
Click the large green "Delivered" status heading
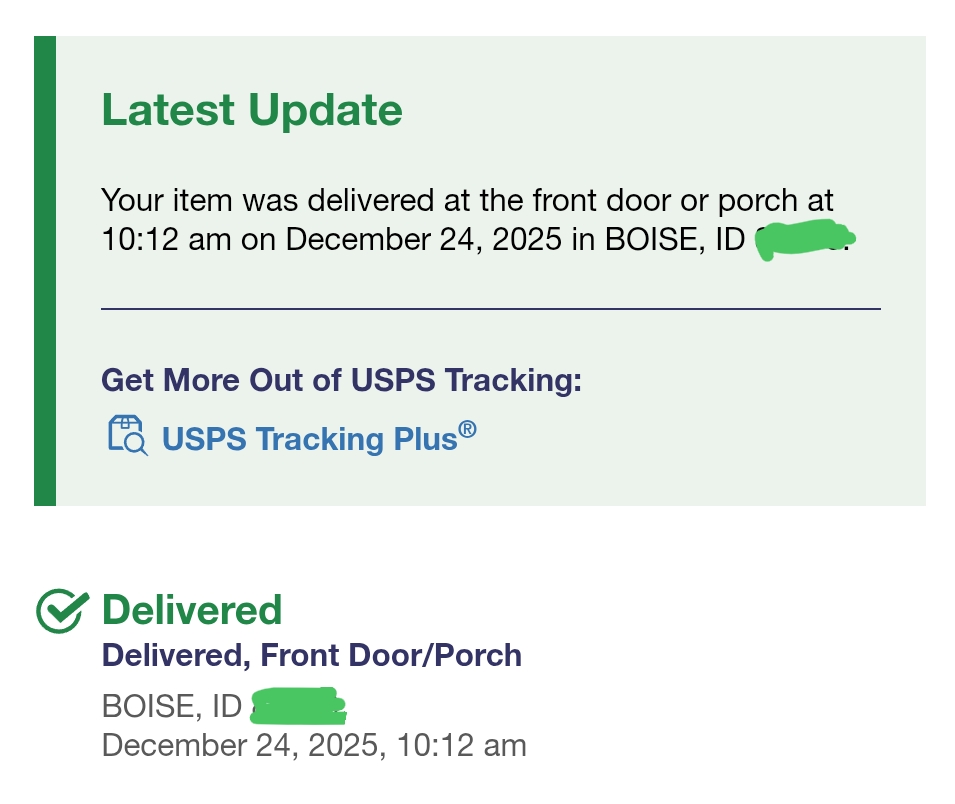click(x=192, y=610)
